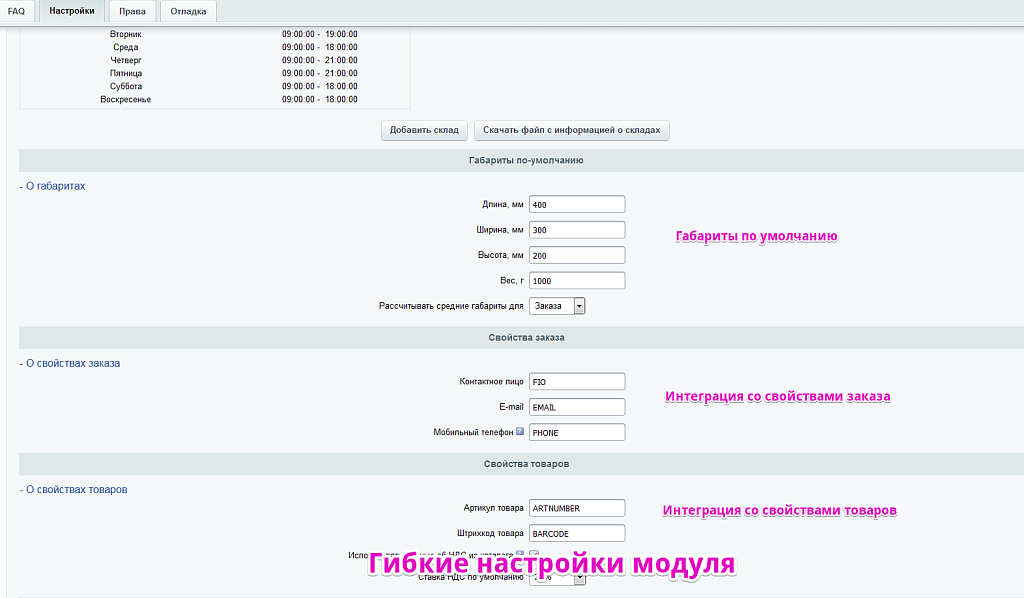
Task: Open the Отладка tab
Action: (187, 11)
